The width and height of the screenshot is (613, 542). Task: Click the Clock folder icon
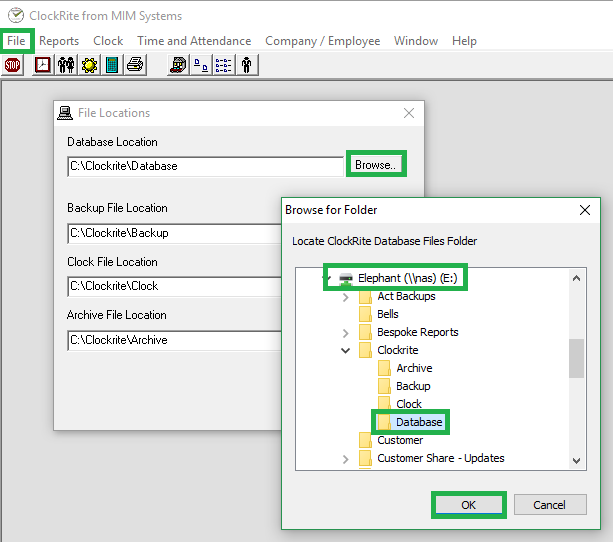pos(384,404)
